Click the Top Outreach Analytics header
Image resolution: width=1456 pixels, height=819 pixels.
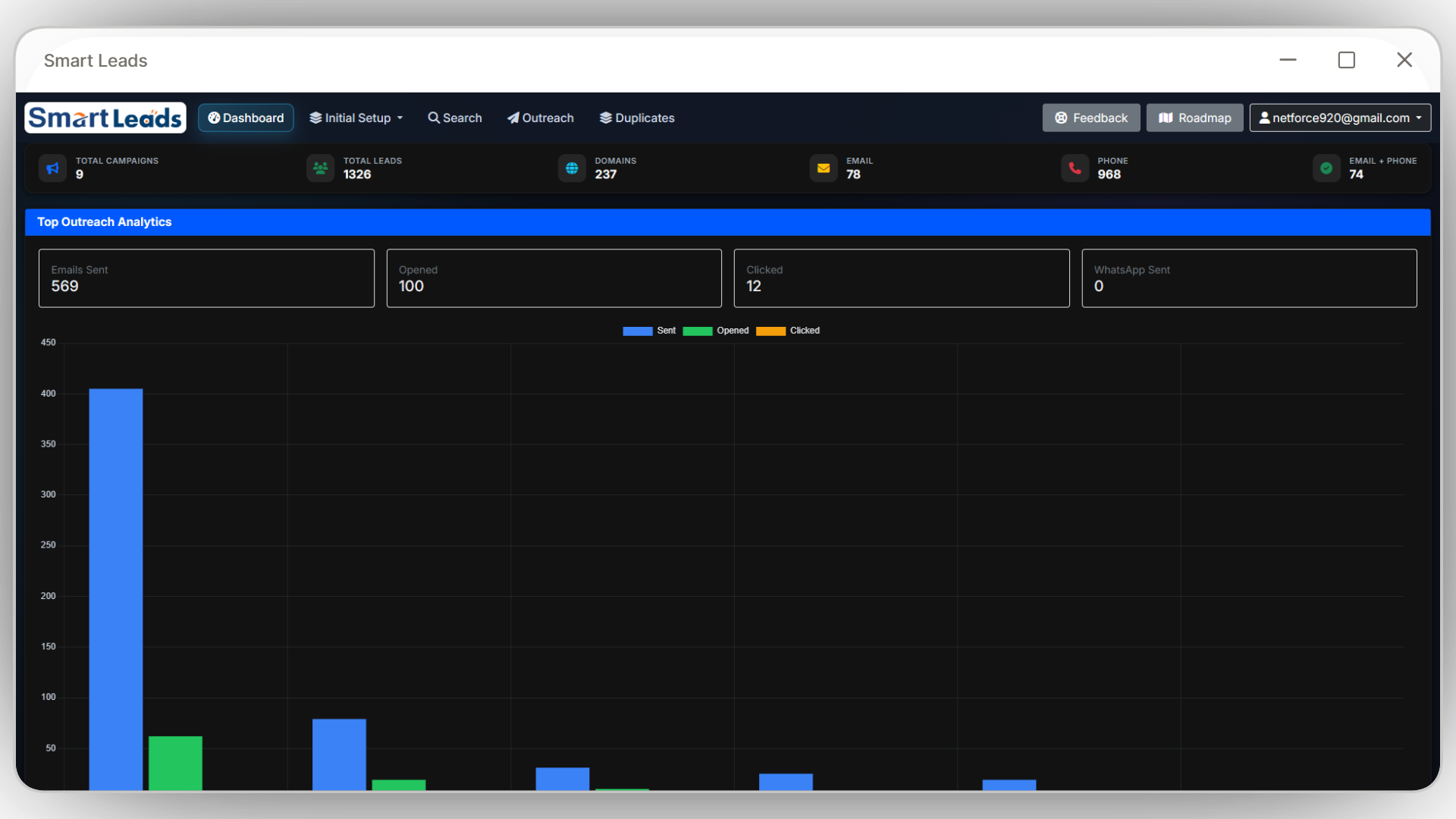727,222
